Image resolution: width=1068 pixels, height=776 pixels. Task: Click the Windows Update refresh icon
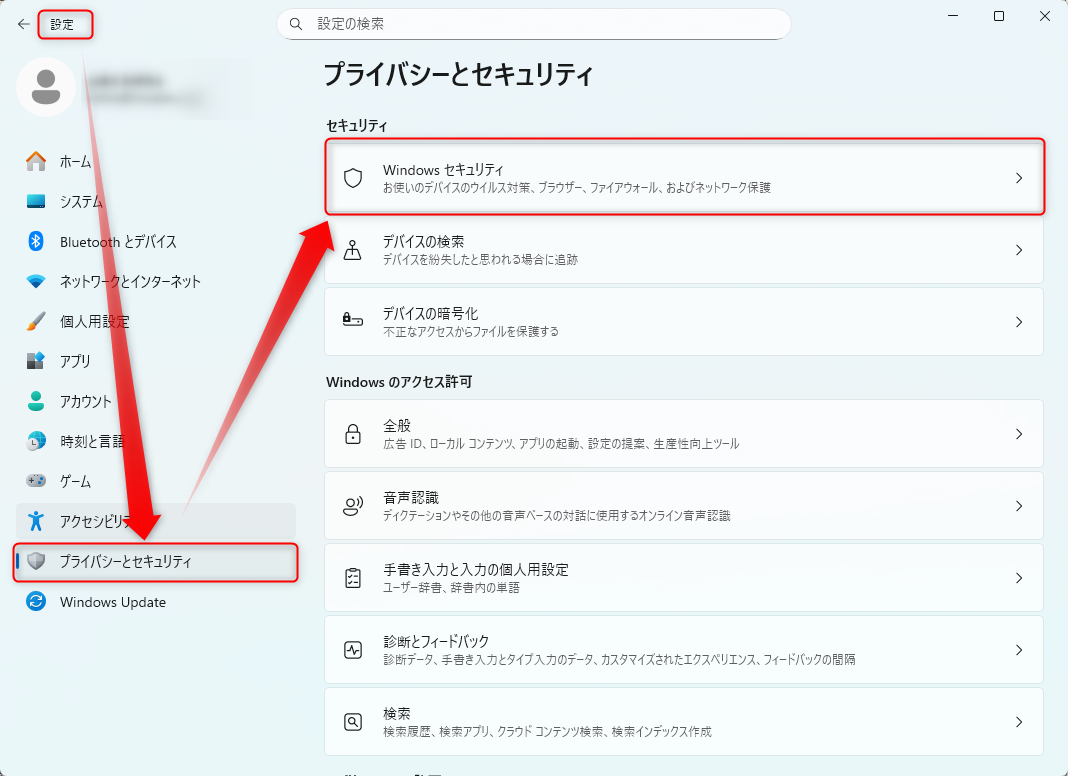click(36, 602)
